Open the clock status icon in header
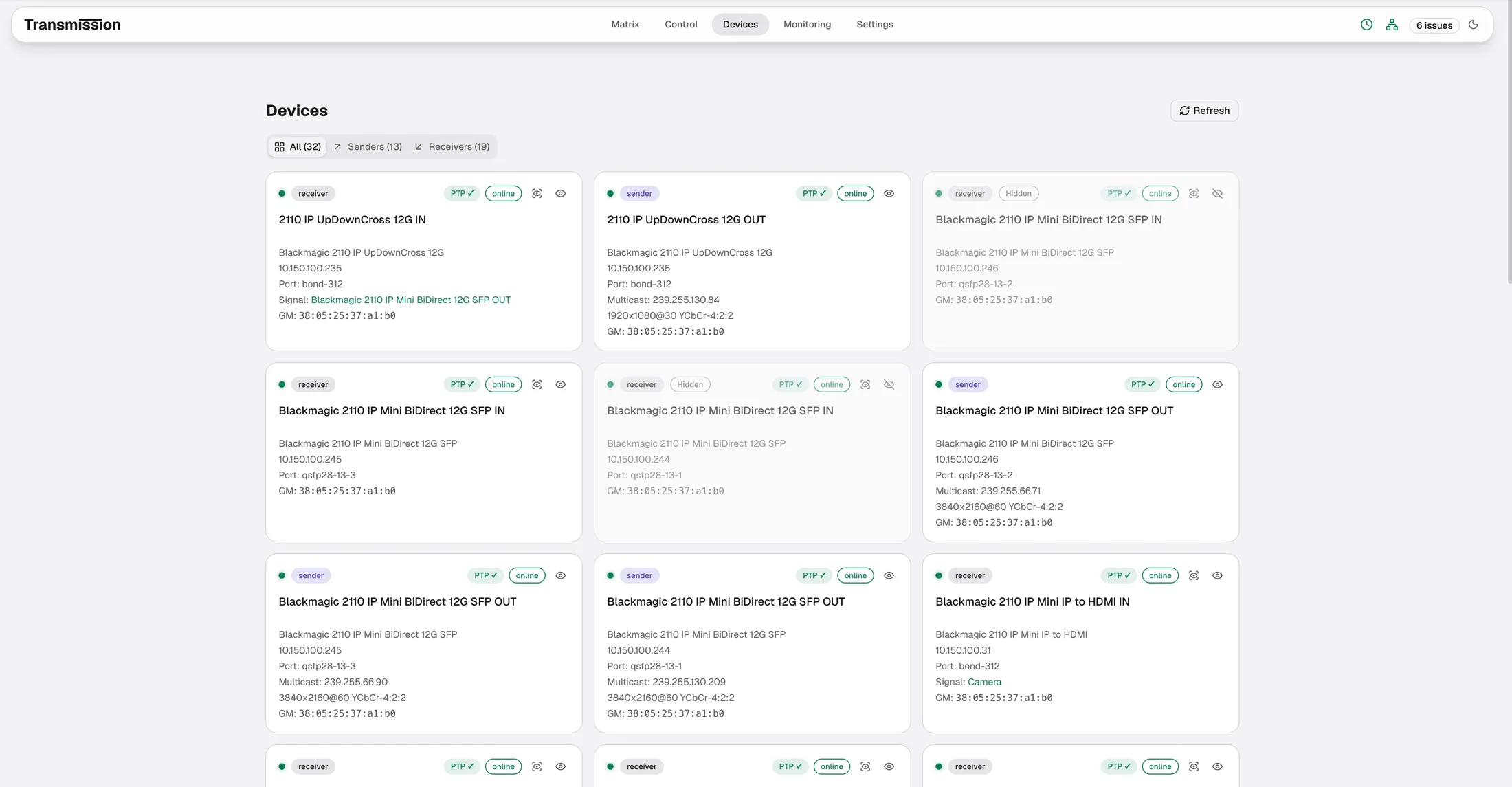The width and height of the screenshot is (1512, 787). click(x=1366, y=25)
